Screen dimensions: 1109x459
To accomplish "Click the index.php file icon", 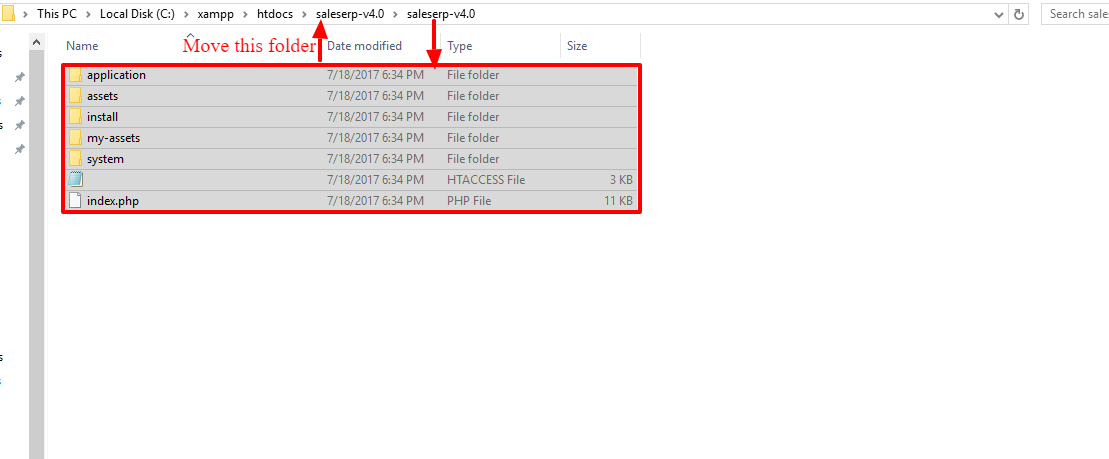I will coord(75,201).
